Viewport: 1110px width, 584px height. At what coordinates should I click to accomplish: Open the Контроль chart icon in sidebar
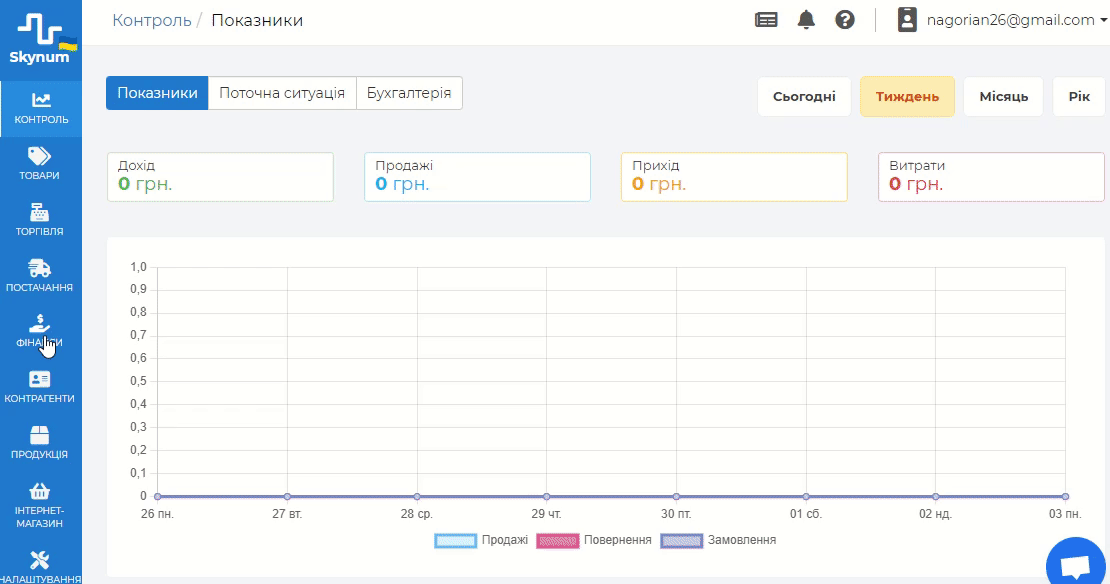[41, 100]
